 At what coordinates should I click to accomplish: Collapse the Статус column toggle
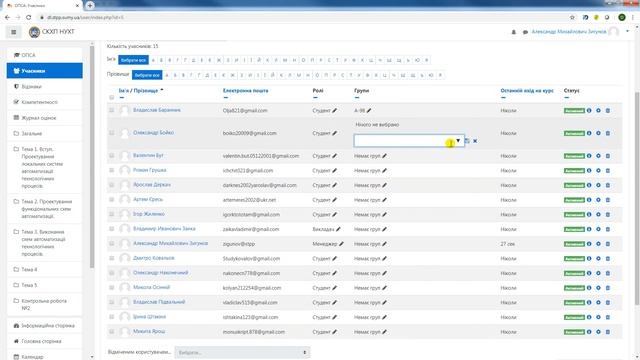point(567,98)
